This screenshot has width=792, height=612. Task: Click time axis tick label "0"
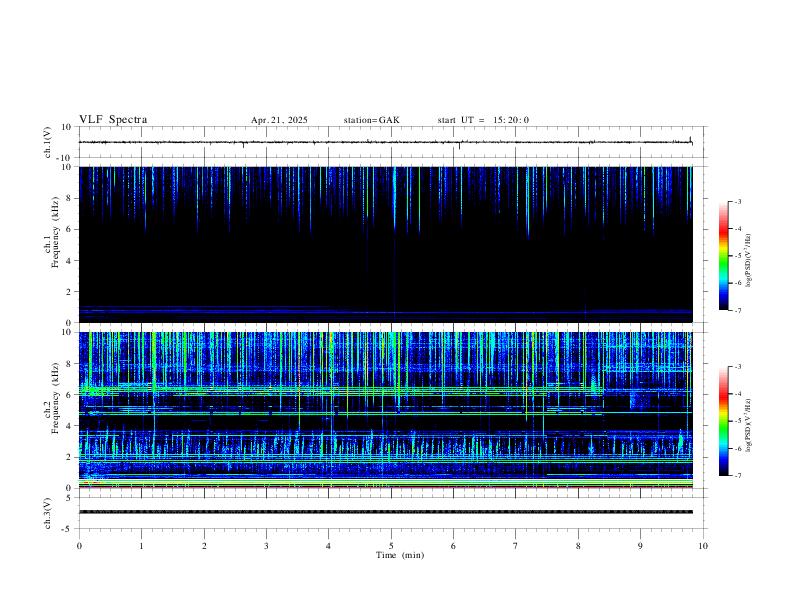tap(79, 546)
